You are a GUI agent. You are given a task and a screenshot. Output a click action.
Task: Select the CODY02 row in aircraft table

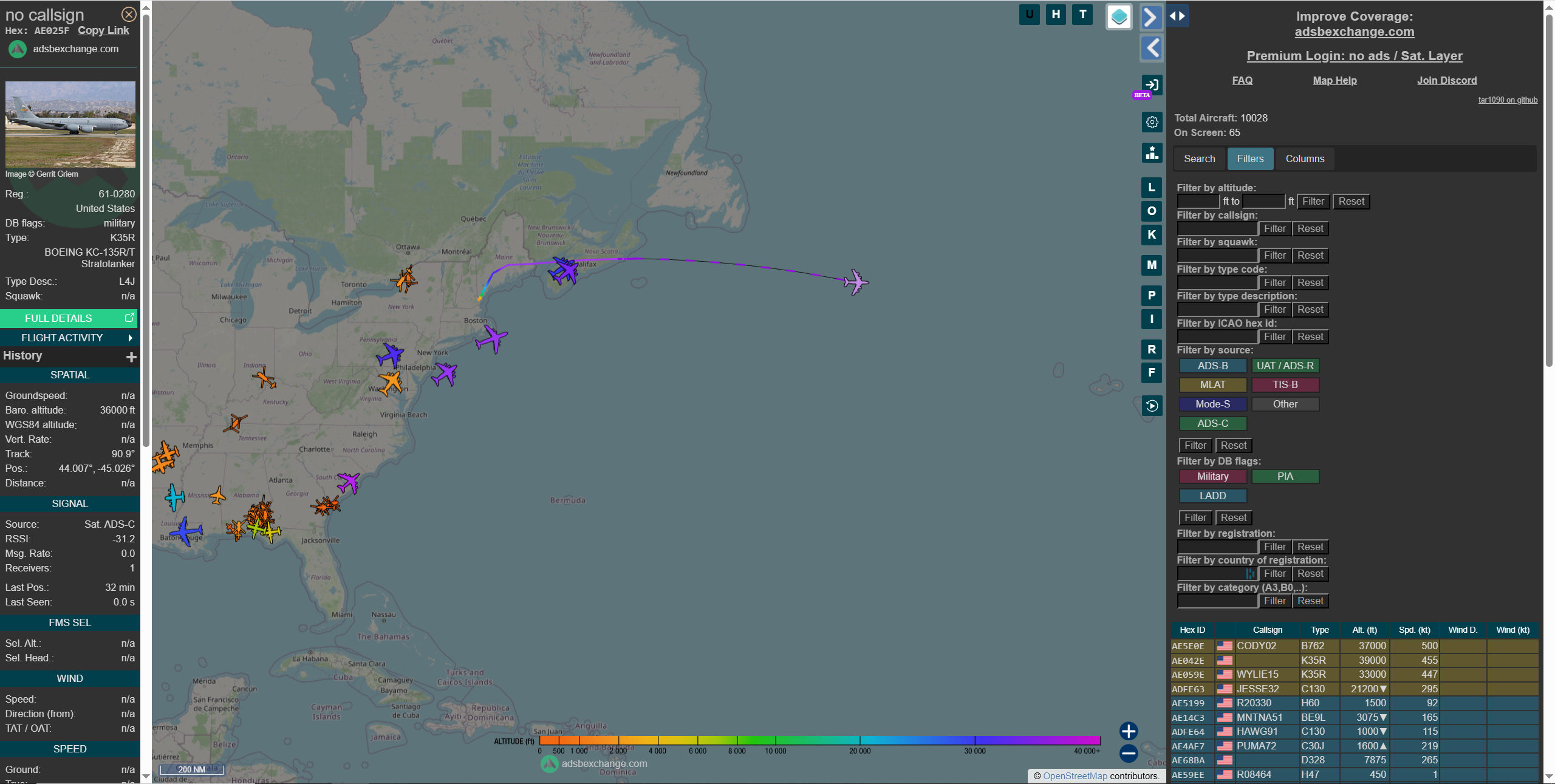point(1355,646)
